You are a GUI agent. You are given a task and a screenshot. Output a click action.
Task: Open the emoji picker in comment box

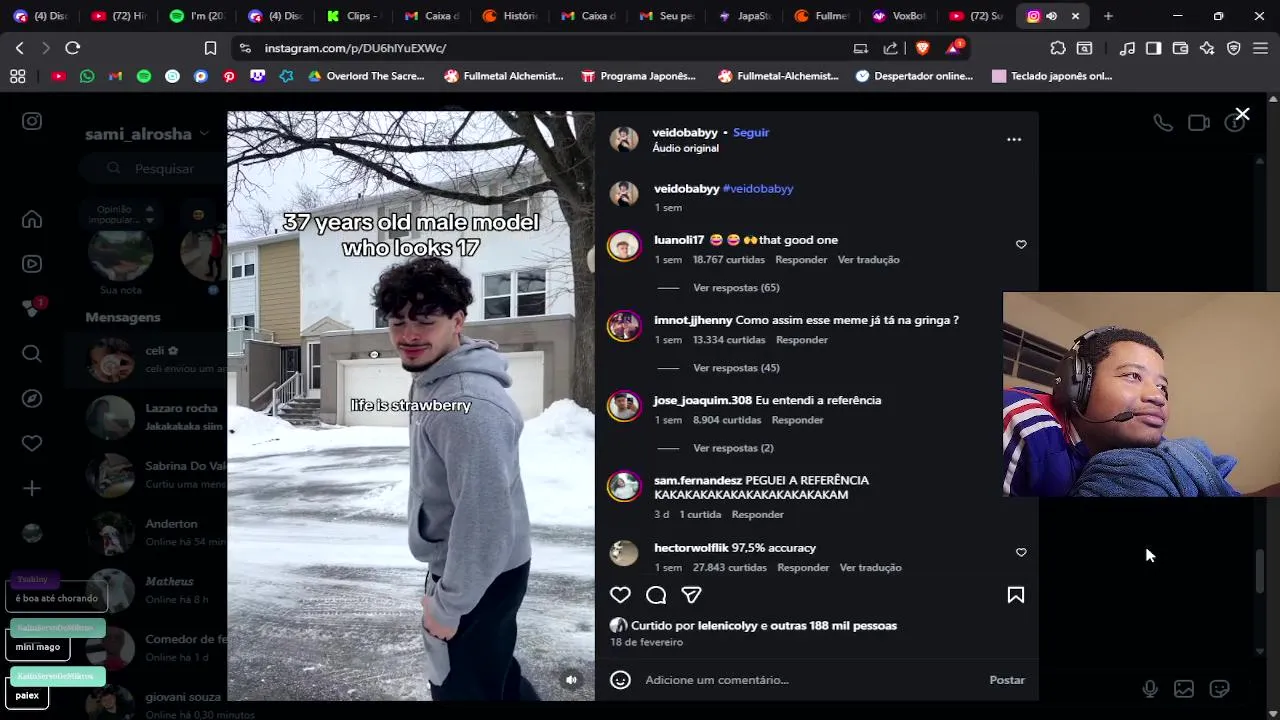(620, 680)
